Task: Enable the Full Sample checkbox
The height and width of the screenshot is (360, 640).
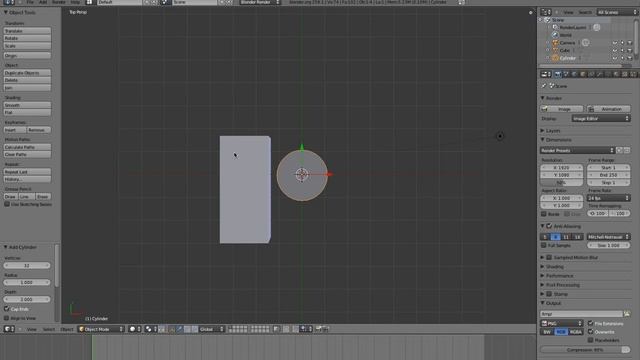Action: [x=544, y=245]
